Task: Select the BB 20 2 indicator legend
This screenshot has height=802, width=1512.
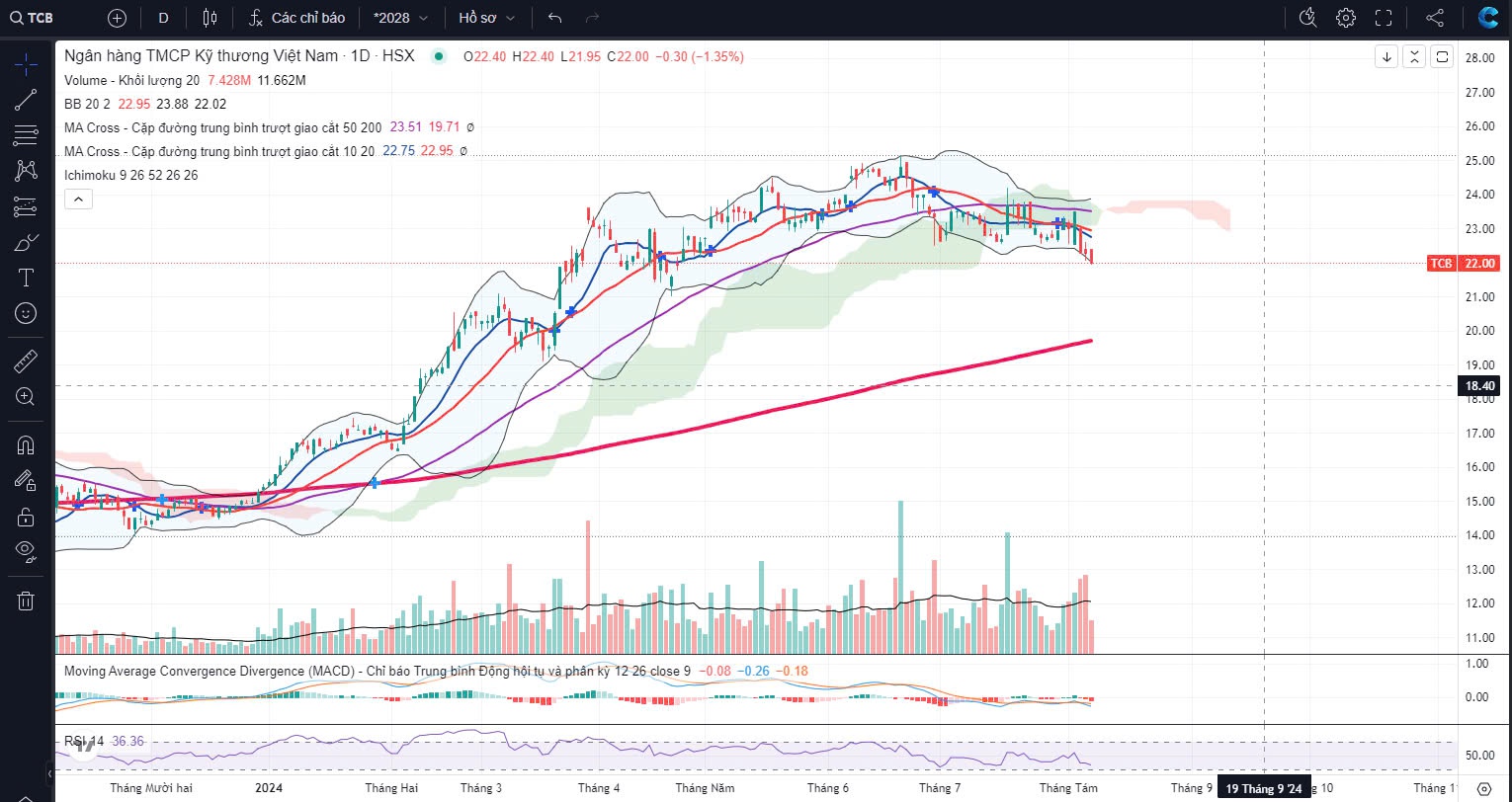Action: 87,104
